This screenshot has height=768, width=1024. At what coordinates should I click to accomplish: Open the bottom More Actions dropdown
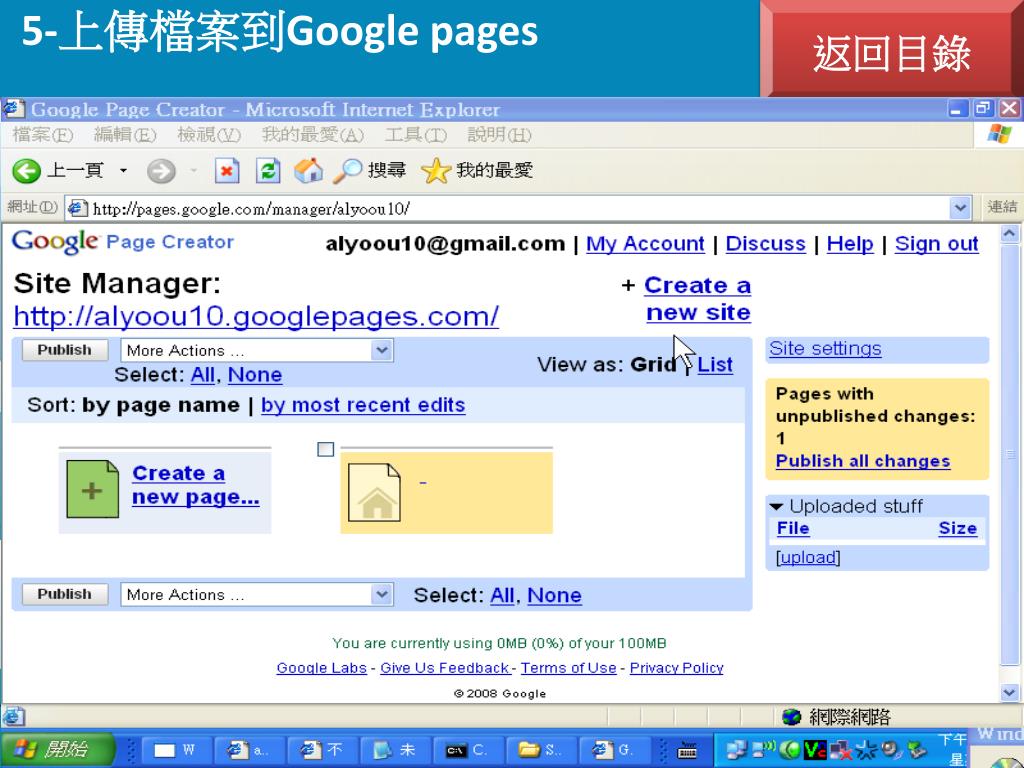[257, 595]
